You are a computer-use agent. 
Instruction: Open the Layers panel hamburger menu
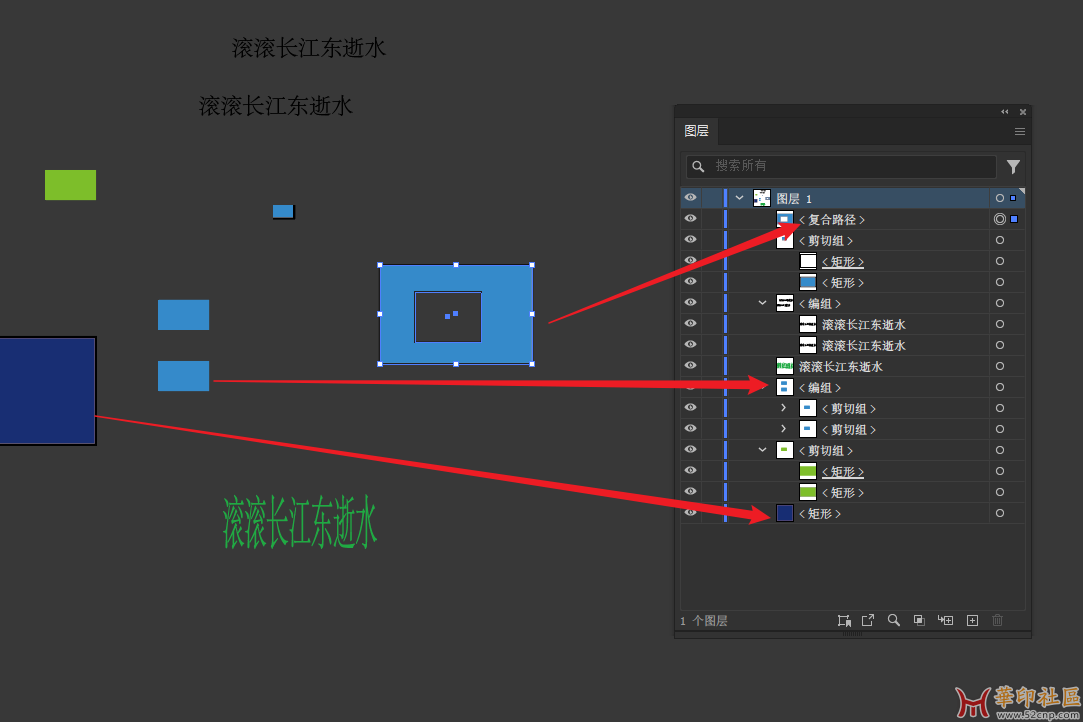click(1019, 131)
